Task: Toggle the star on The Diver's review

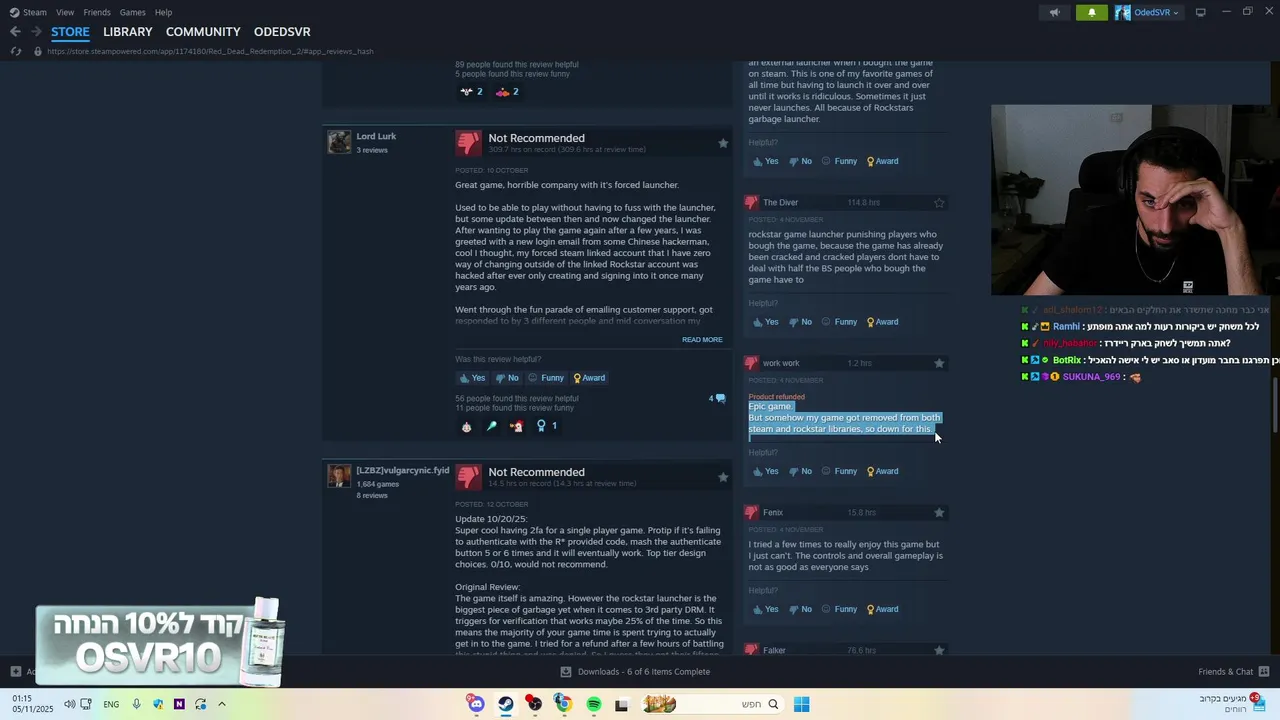Action: click(939, 203)
